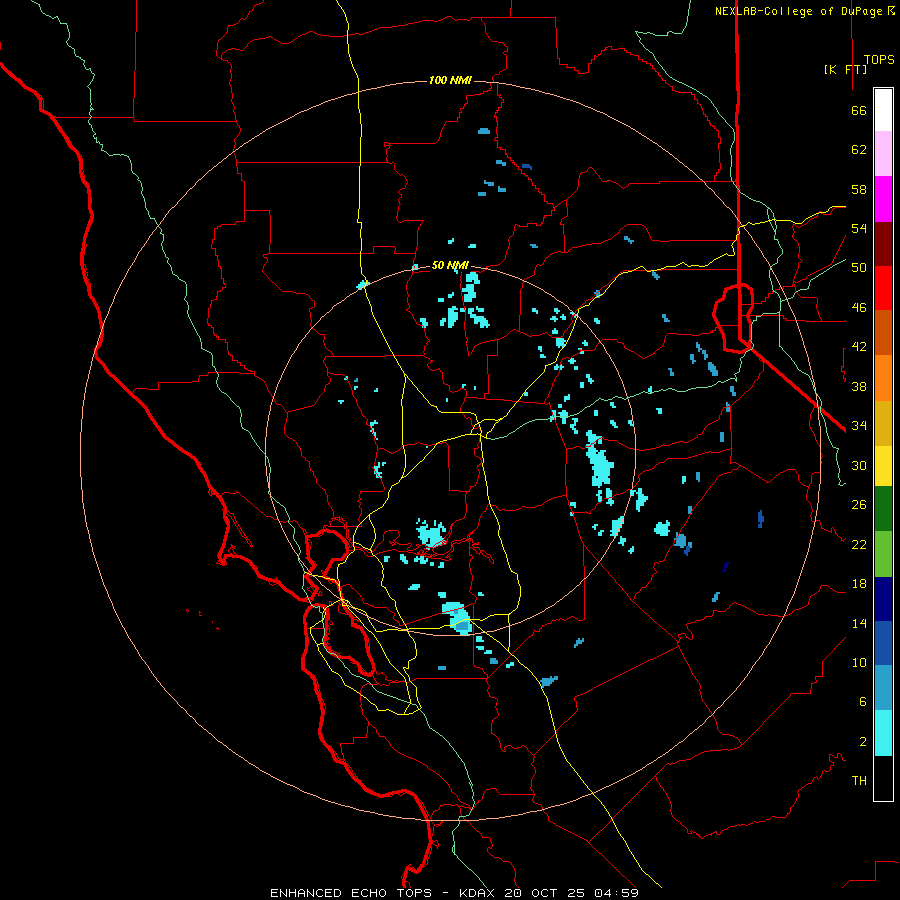Click the '50 NMI' range ring label
Image resolution: width=900 pixels, height=900 pixels.
tap(450, 265)
